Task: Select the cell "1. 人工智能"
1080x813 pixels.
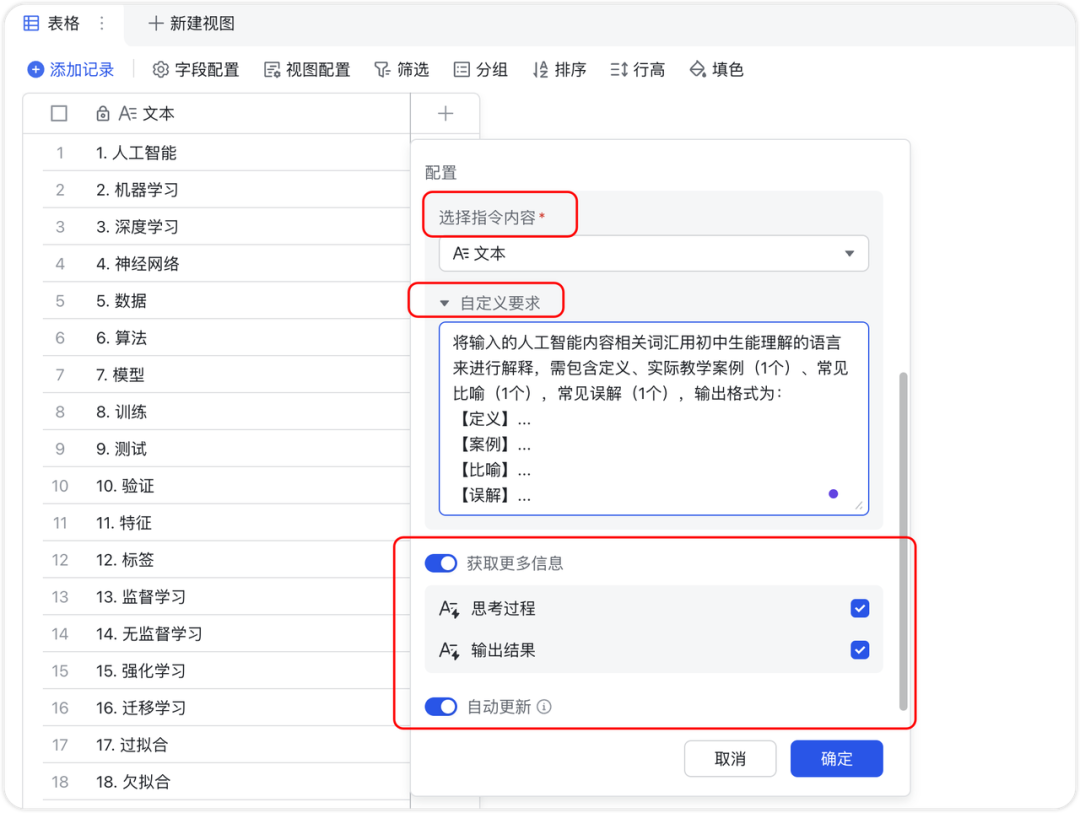Action: click(226, 153)
